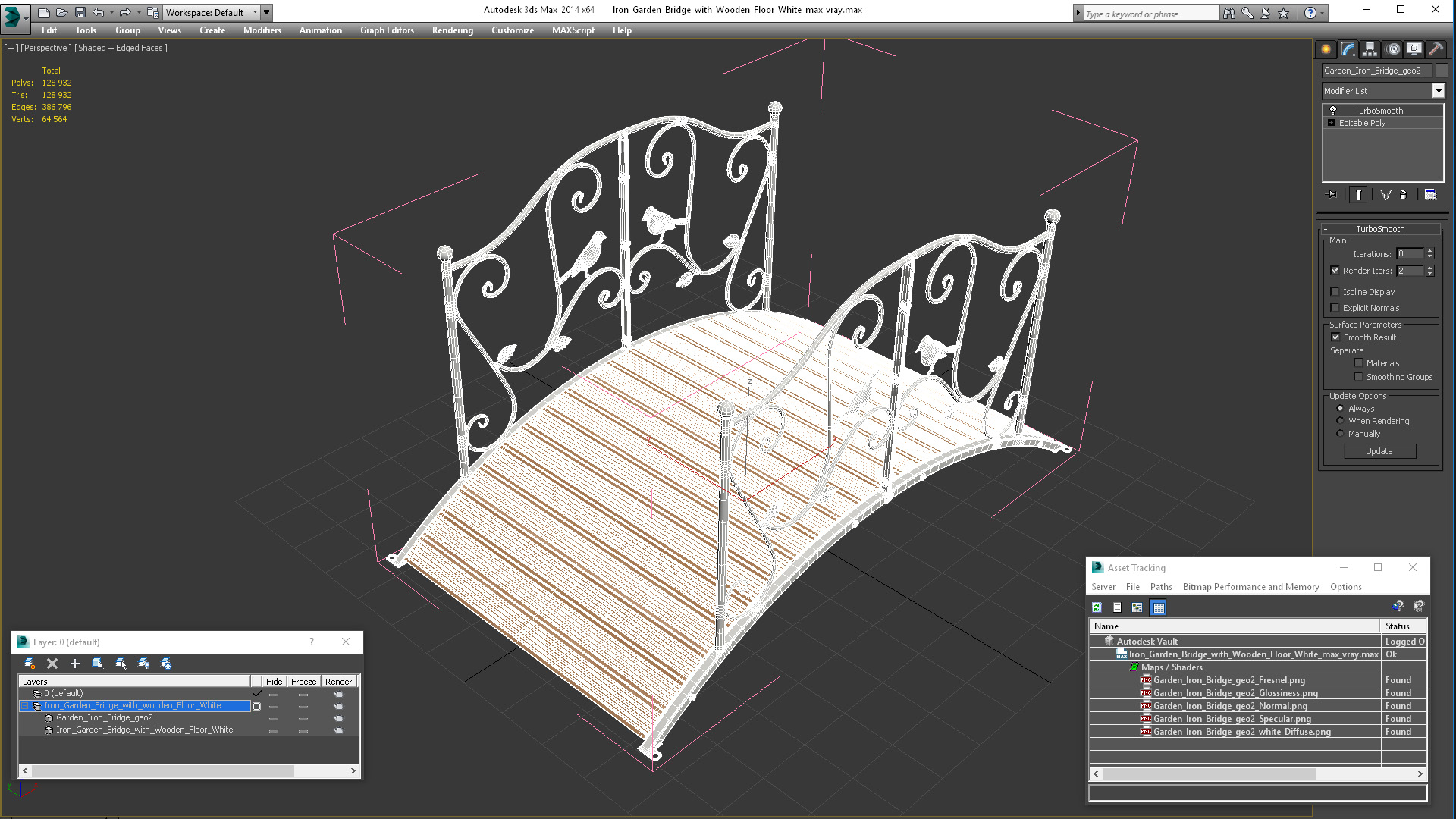Click the TurboSmooth modifier icon
The height and width of the screenshot is (819, 1456).
point(1333,110)
